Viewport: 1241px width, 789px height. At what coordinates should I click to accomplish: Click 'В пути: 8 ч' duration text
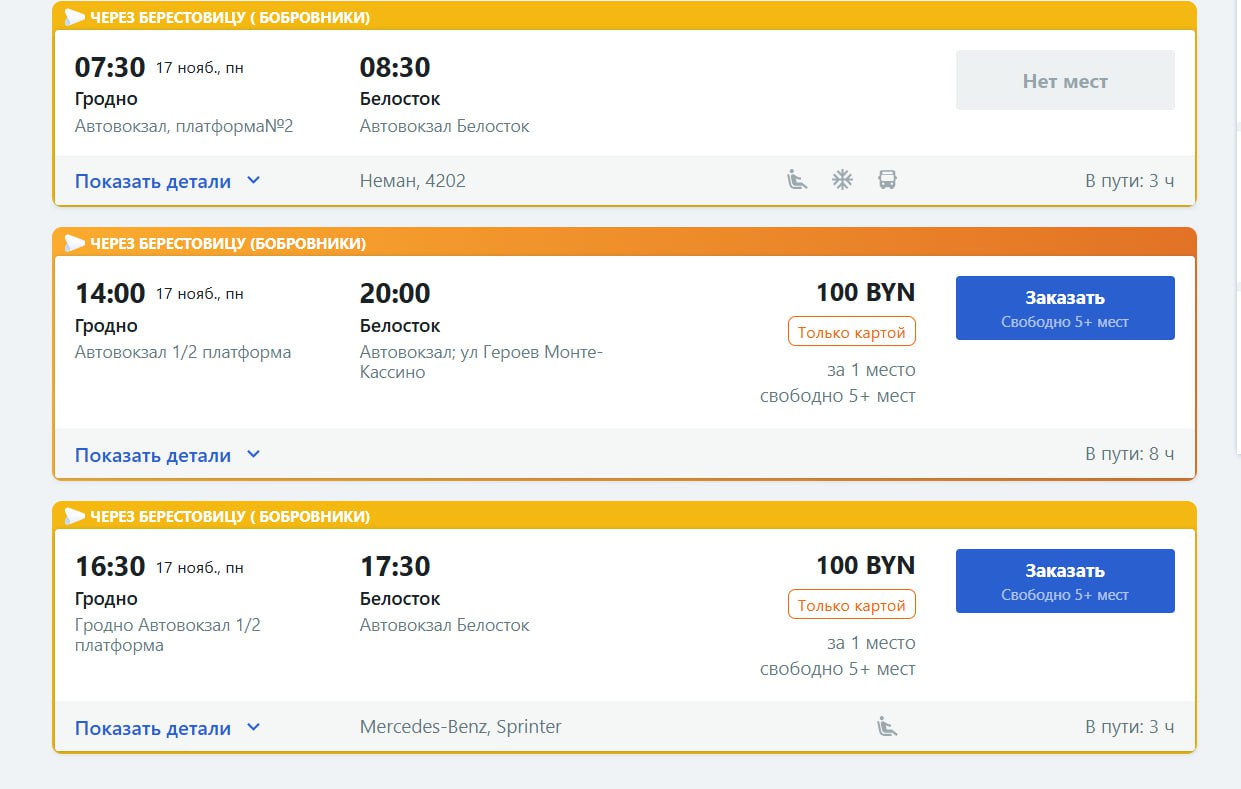pos(1129,454)
